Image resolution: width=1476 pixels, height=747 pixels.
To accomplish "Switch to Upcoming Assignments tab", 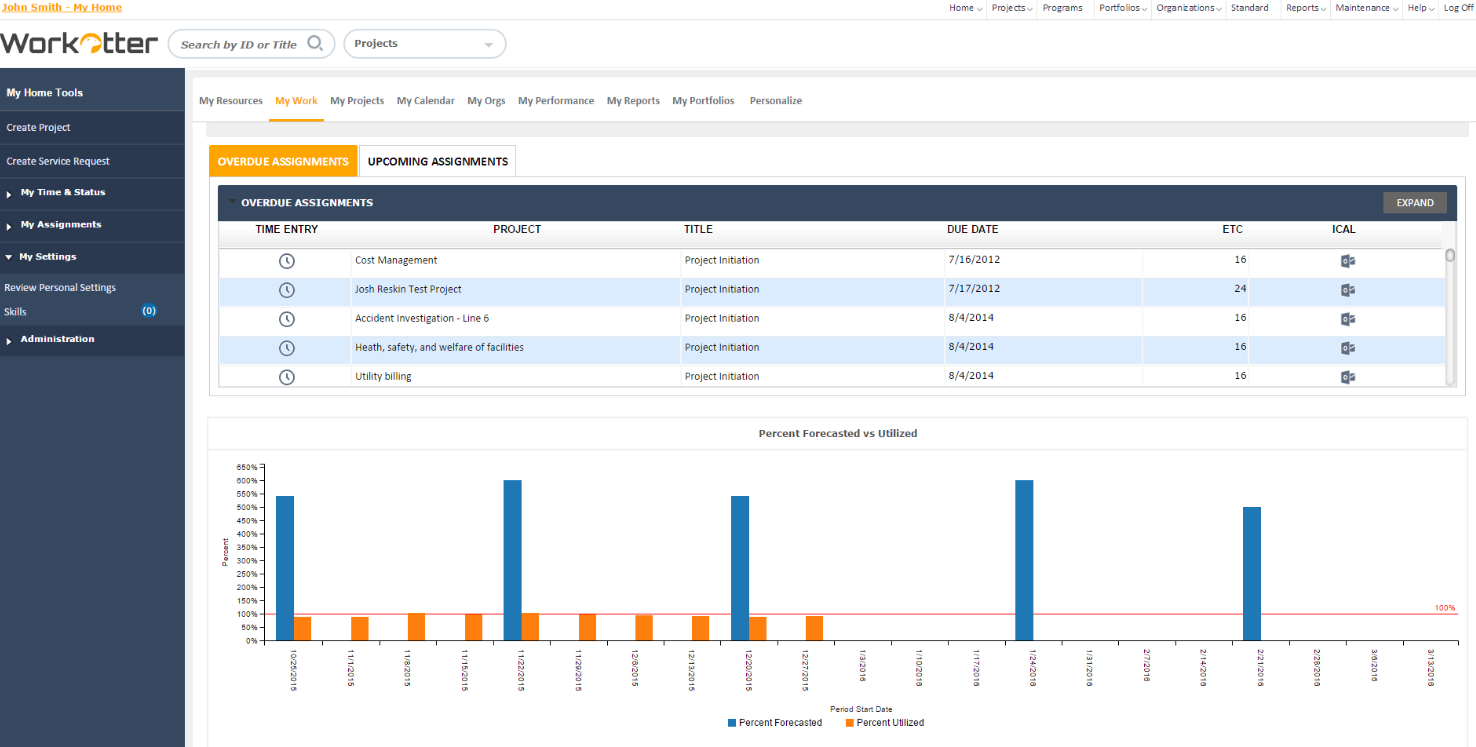I will click(x=437, y=161).
